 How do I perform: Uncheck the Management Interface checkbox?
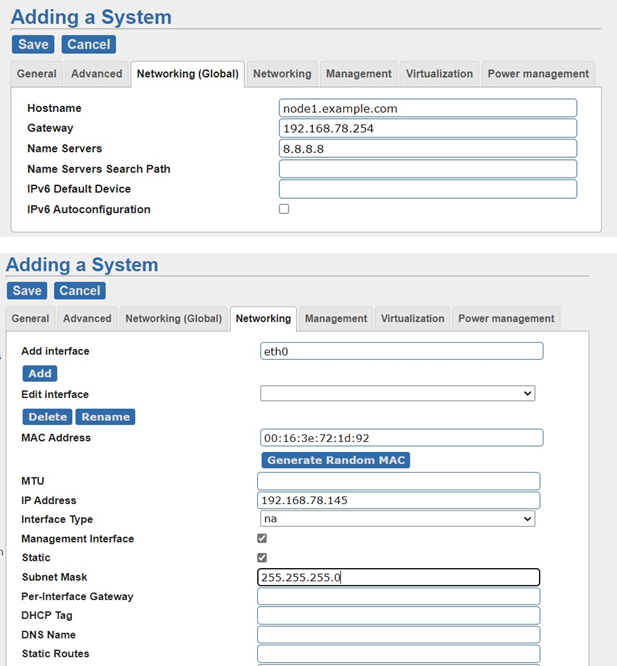coord(262,538)
